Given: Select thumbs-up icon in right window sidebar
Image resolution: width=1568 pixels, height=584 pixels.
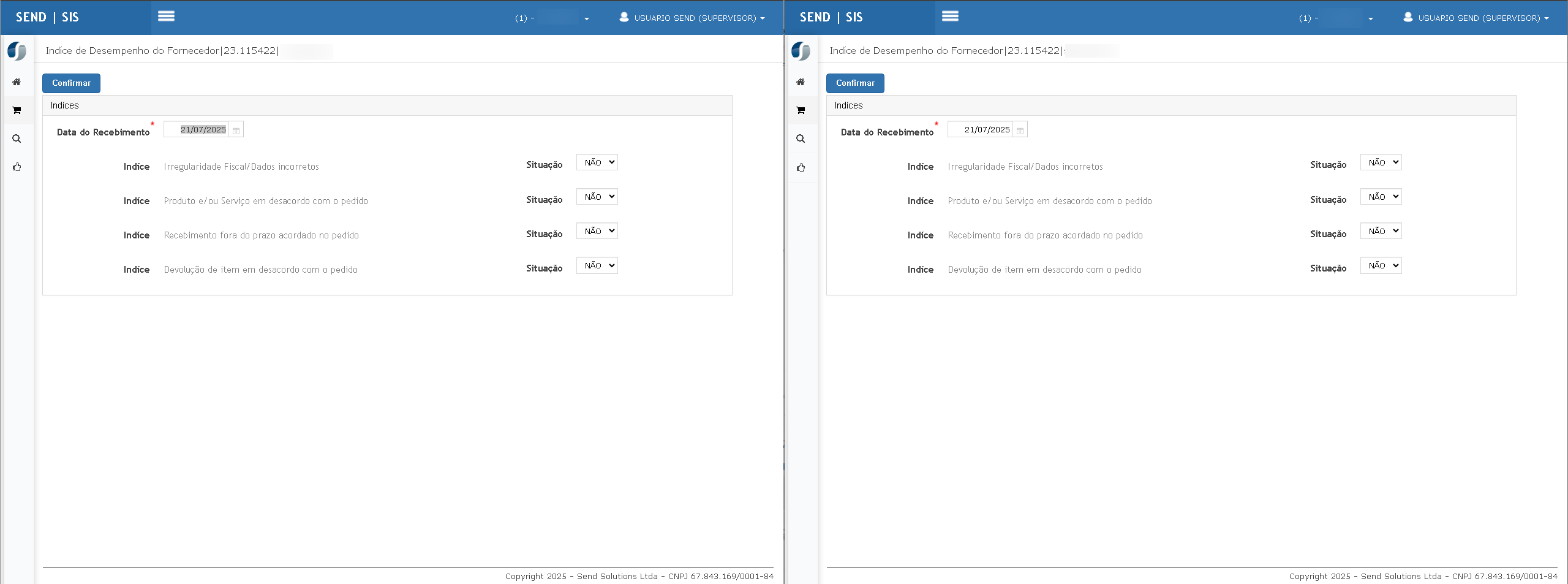Looking at the screenshot, I should (x=801, y=167).
